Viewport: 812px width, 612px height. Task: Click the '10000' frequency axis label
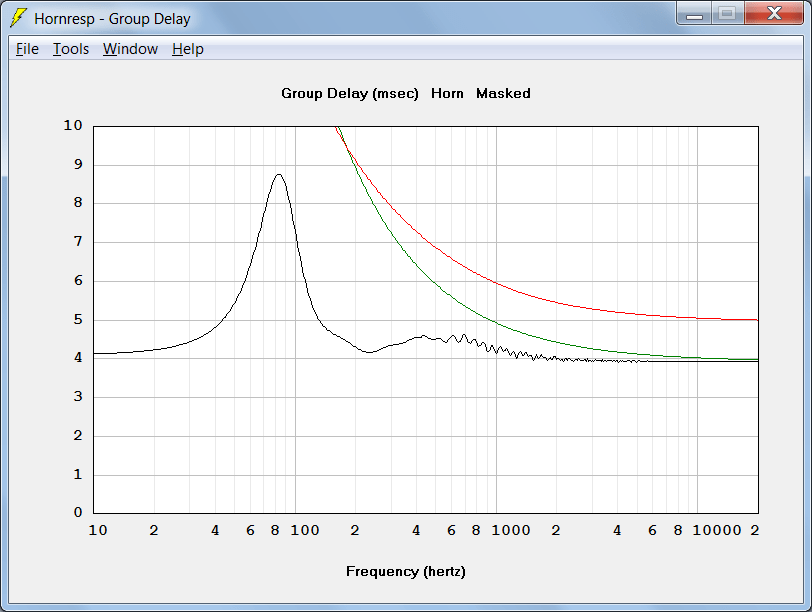click(717, 531)
